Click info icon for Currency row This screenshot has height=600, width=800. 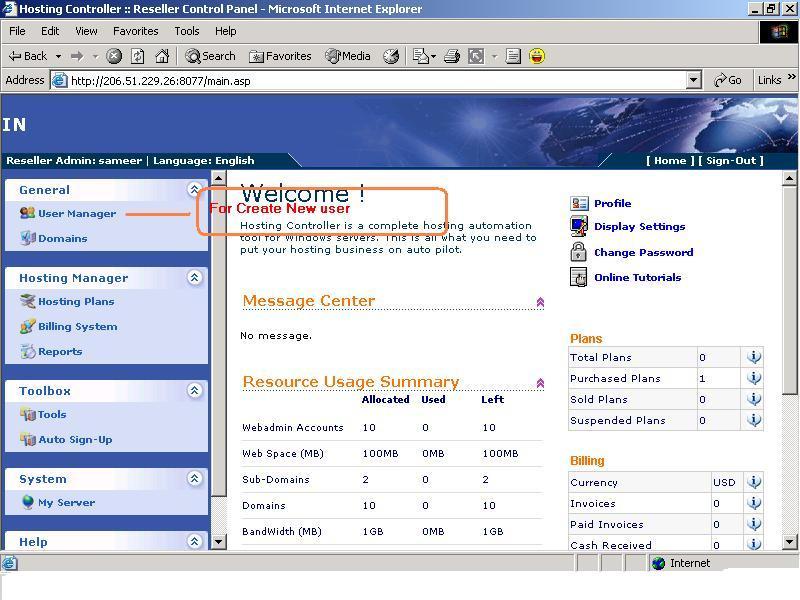[754, 482]
